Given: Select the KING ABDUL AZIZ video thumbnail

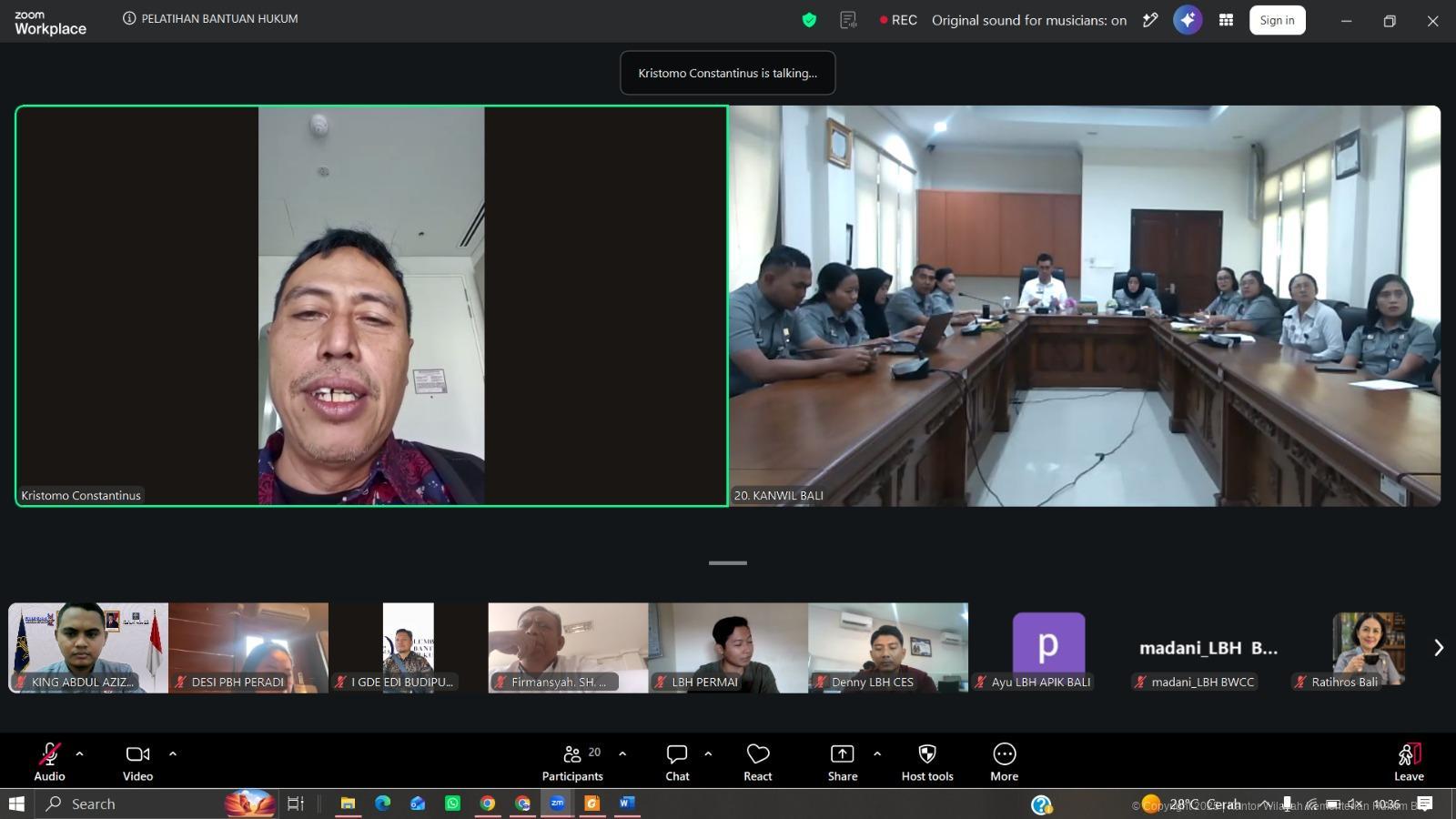Looking at the screenshot, I should pos(88,648).
